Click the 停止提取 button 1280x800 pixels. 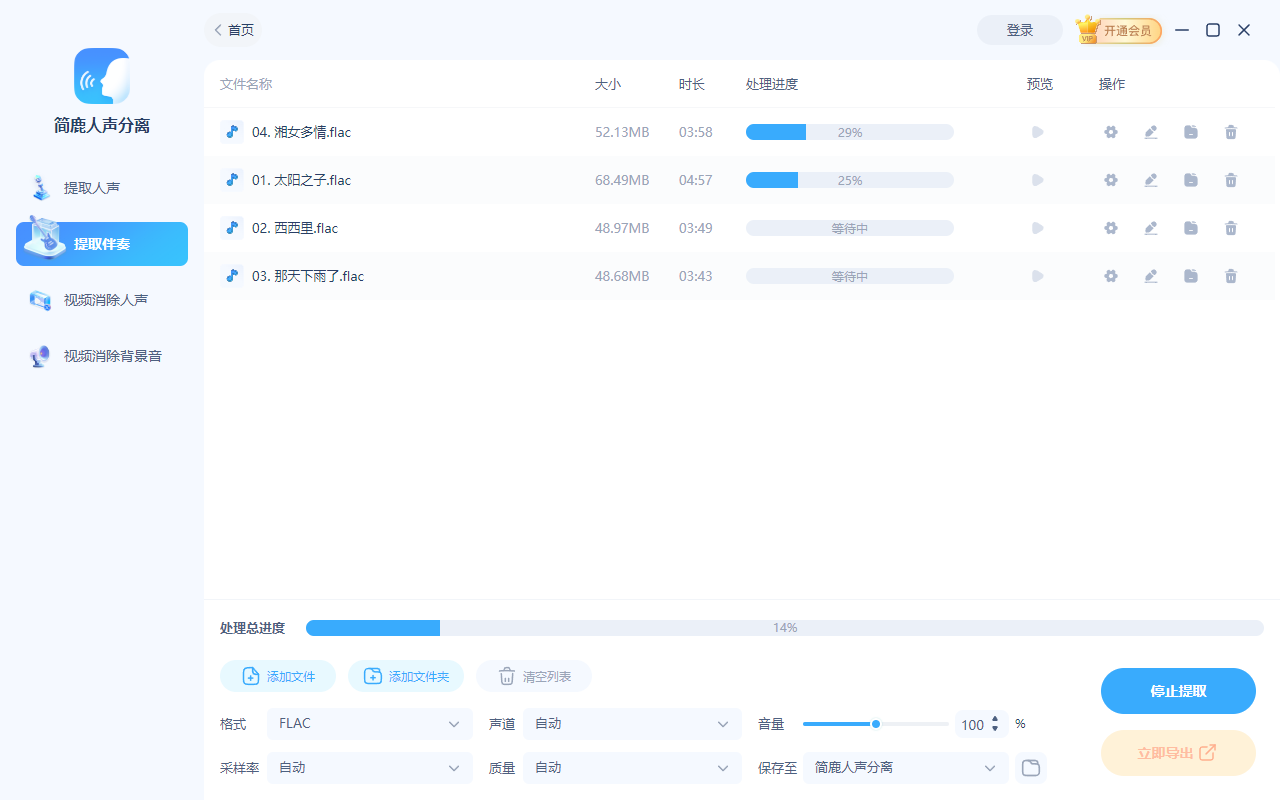(x=1178, y=690)
